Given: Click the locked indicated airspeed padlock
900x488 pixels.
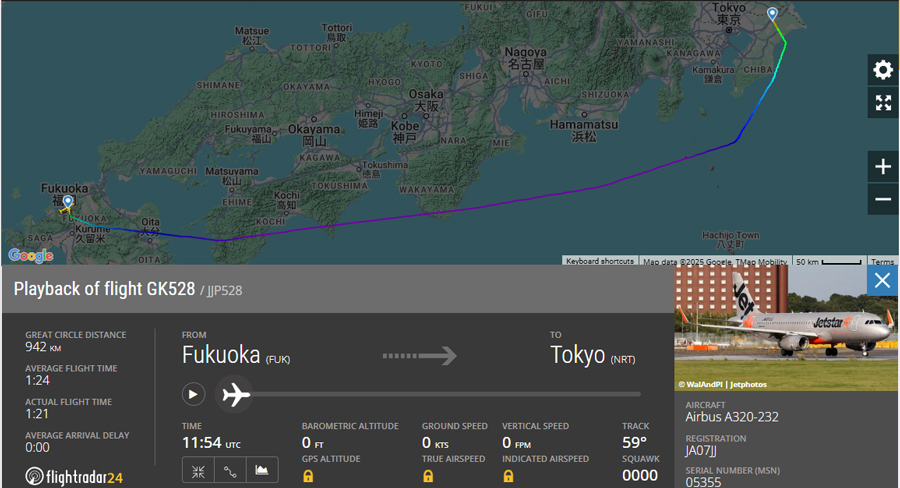Looking at the screenshot, I should [x=508, y=476].
